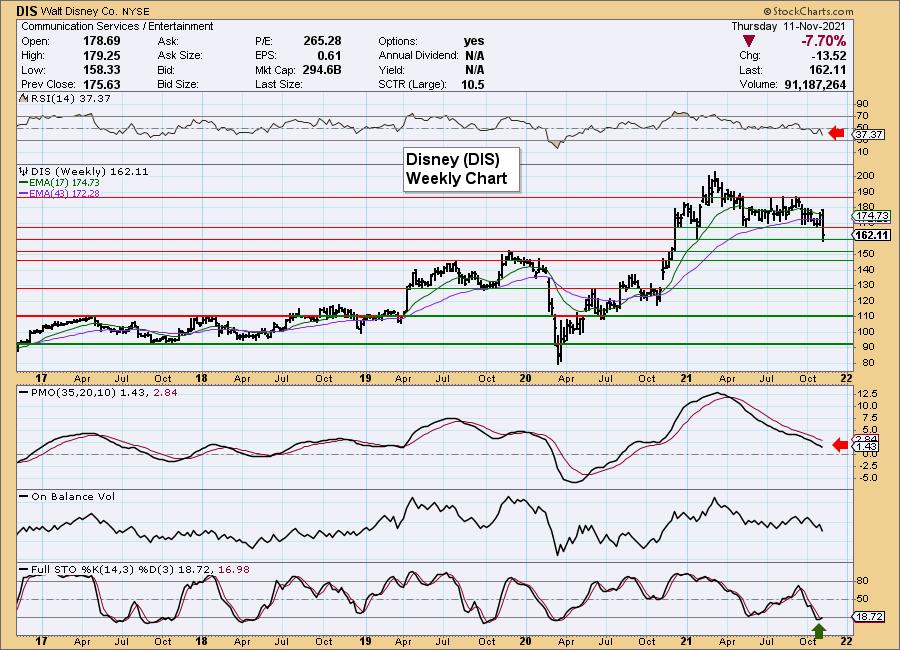Click the area-chart icon beside RSI(14)

[x=25, y=98]
